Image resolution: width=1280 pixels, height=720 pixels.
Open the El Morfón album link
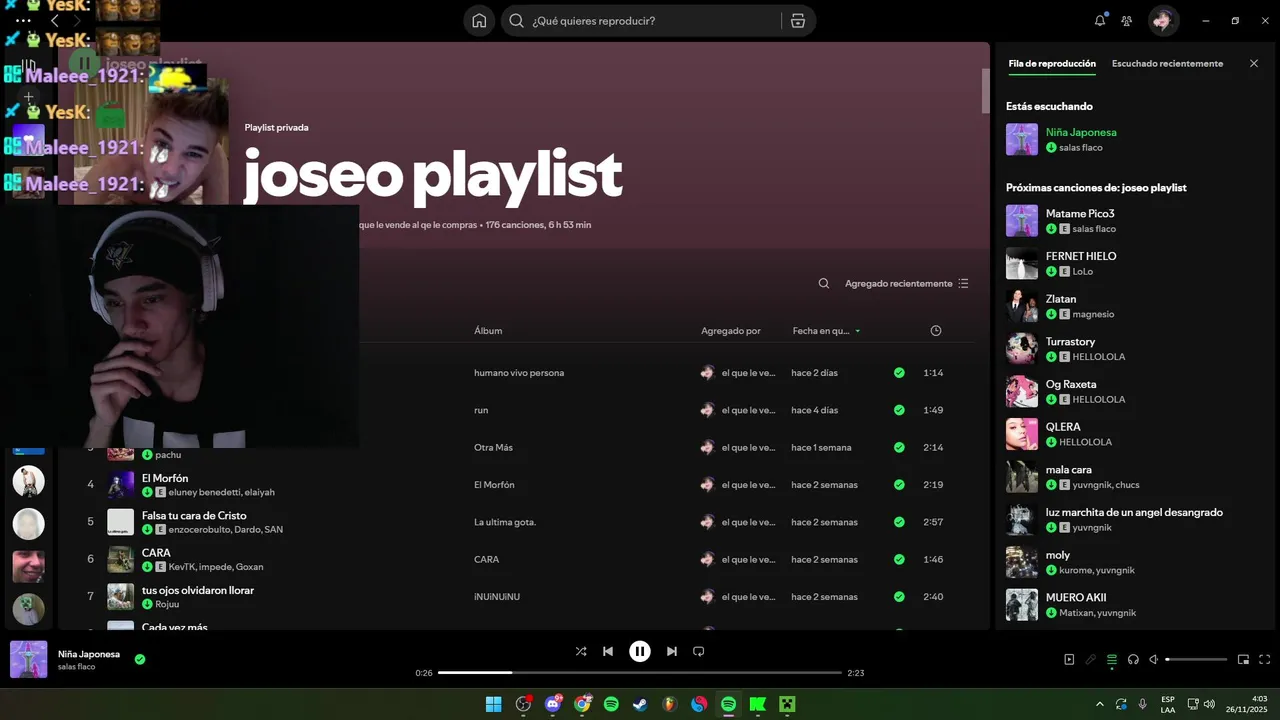494,485
